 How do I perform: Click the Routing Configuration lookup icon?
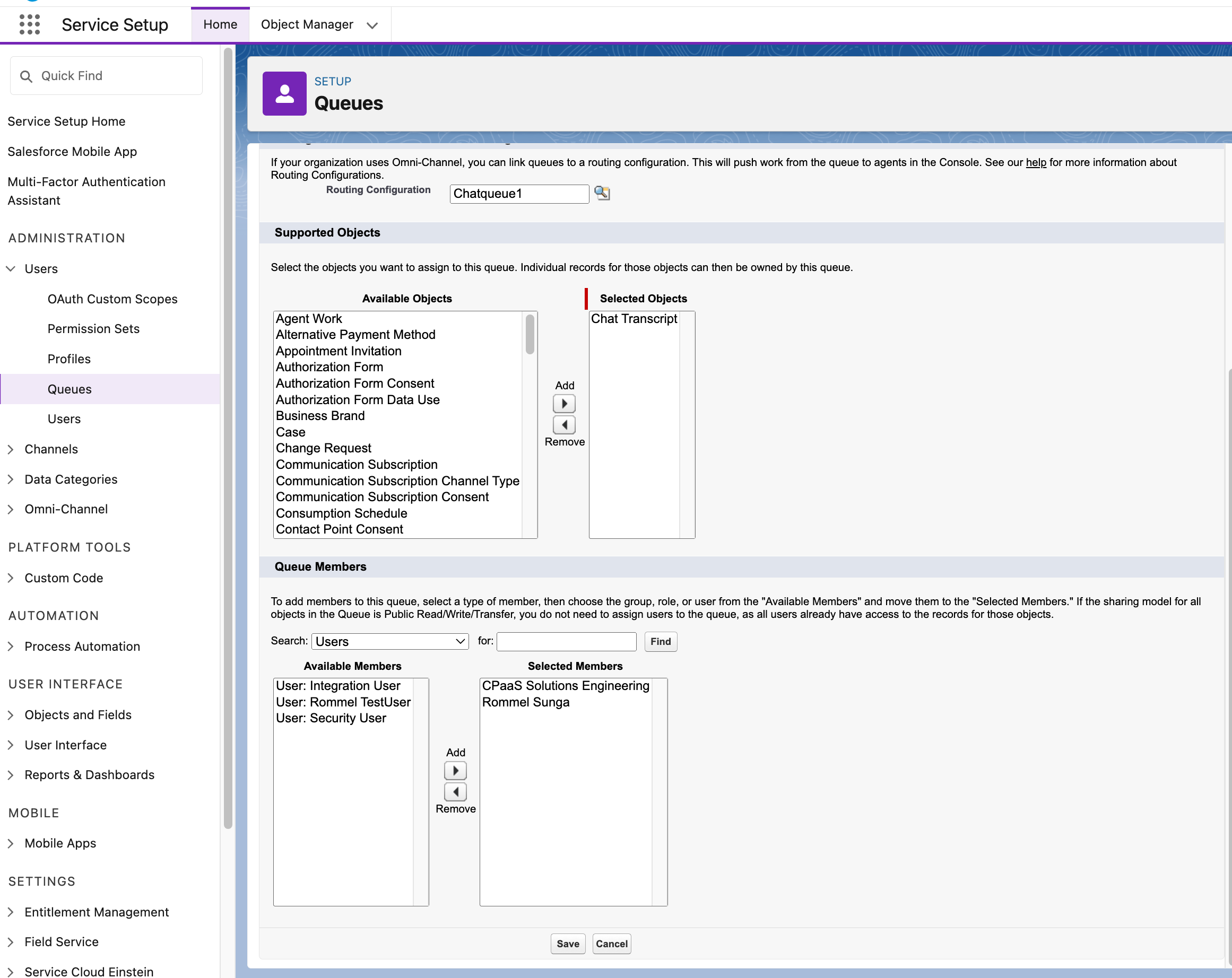click(x=602, y=193)
